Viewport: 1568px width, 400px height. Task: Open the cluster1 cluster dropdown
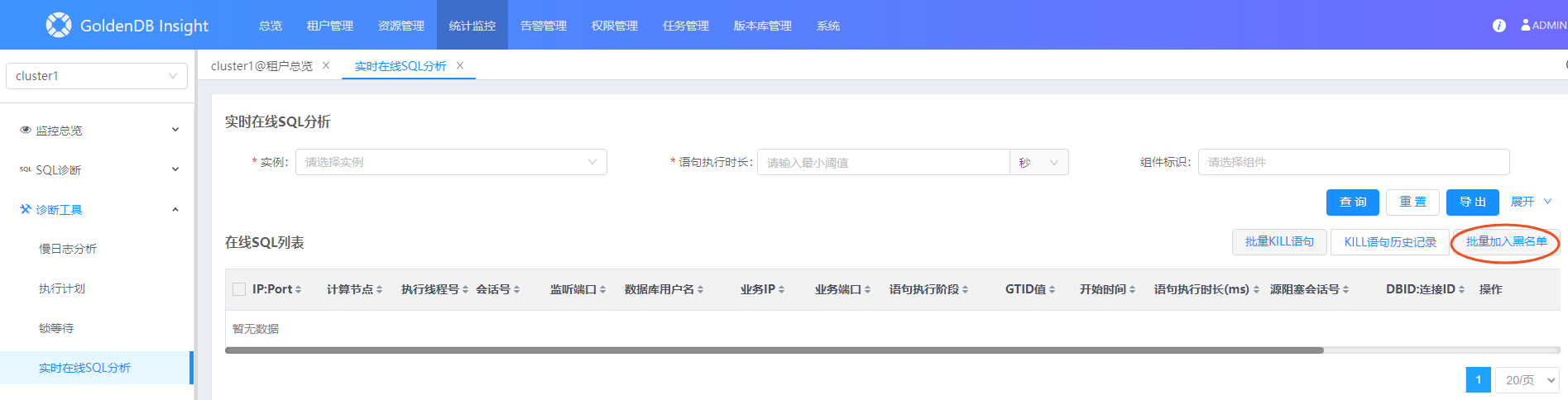[96, 75]
